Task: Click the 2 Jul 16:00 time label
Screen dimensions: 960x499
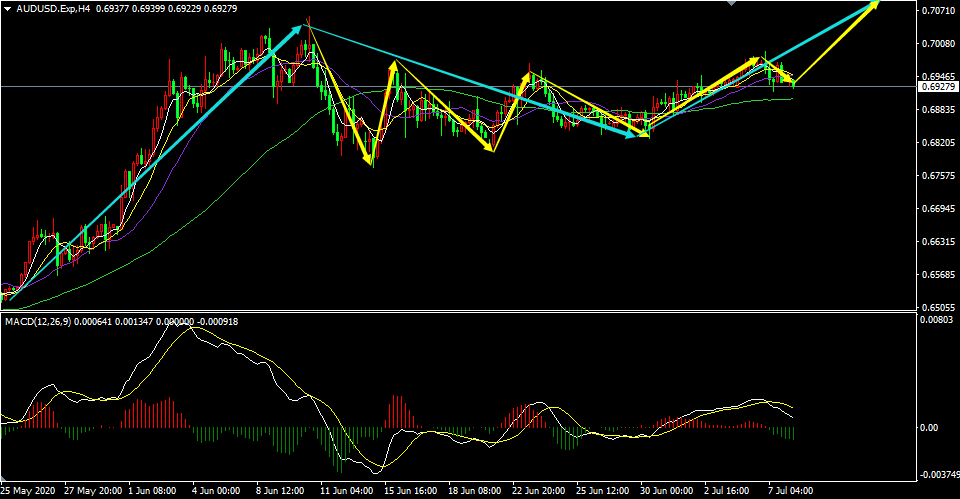Action: click(727, 491)
